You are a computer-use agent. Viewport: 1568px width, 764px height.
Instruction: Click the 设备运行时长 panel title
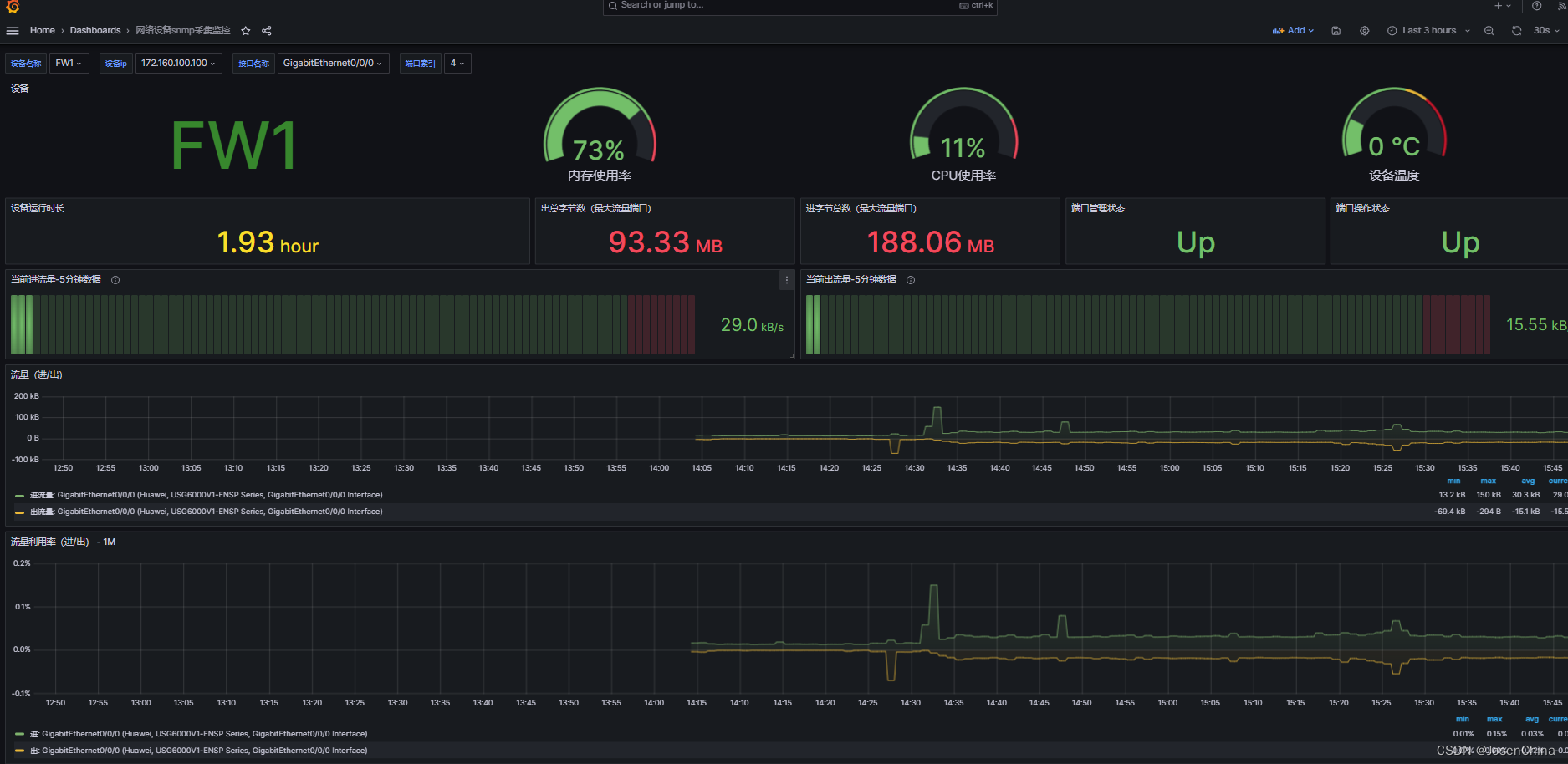click(38, 208)
